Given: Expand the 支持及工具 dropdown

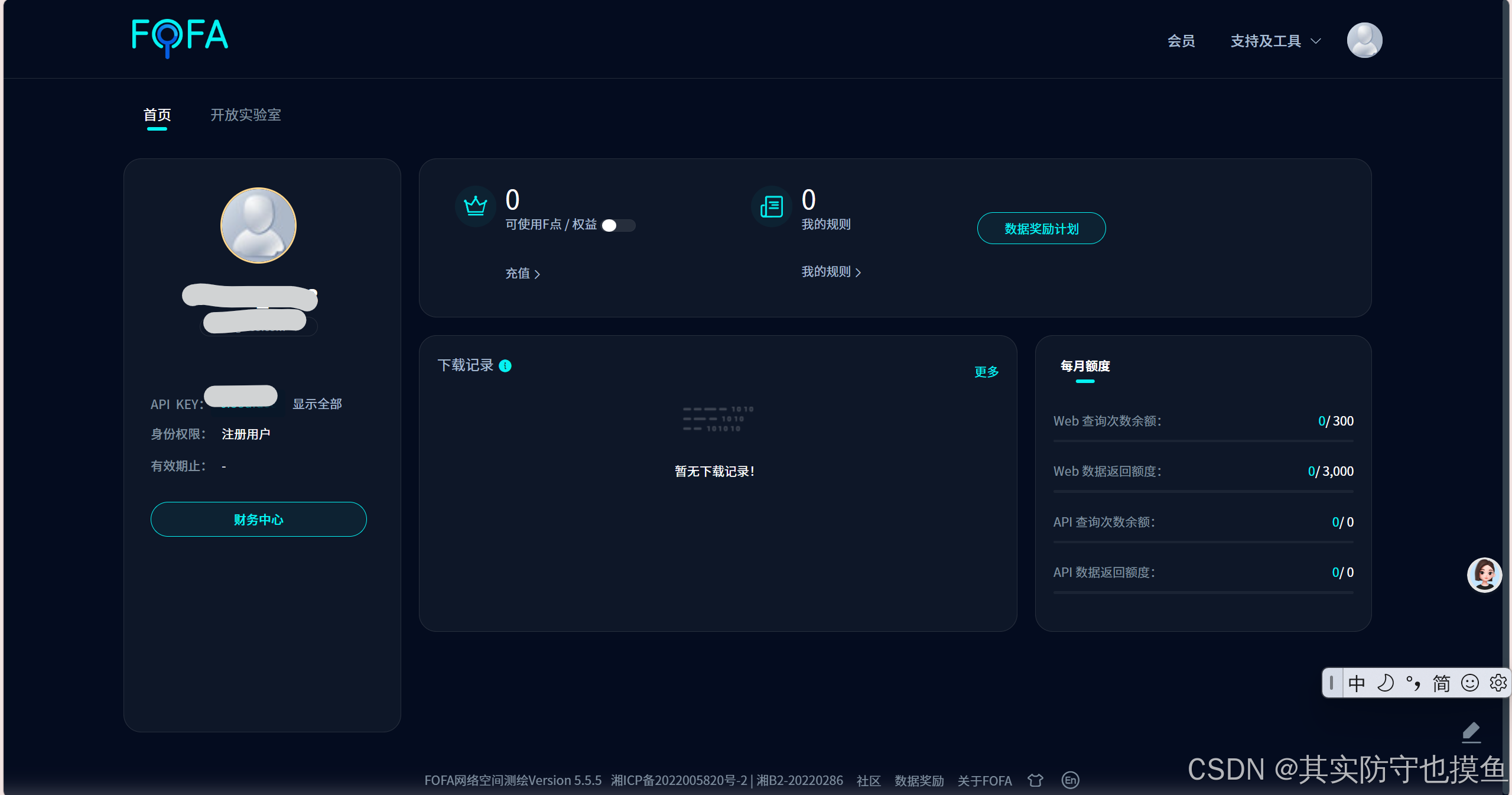Looking at the screenshot, I should tap(1276, 41).
